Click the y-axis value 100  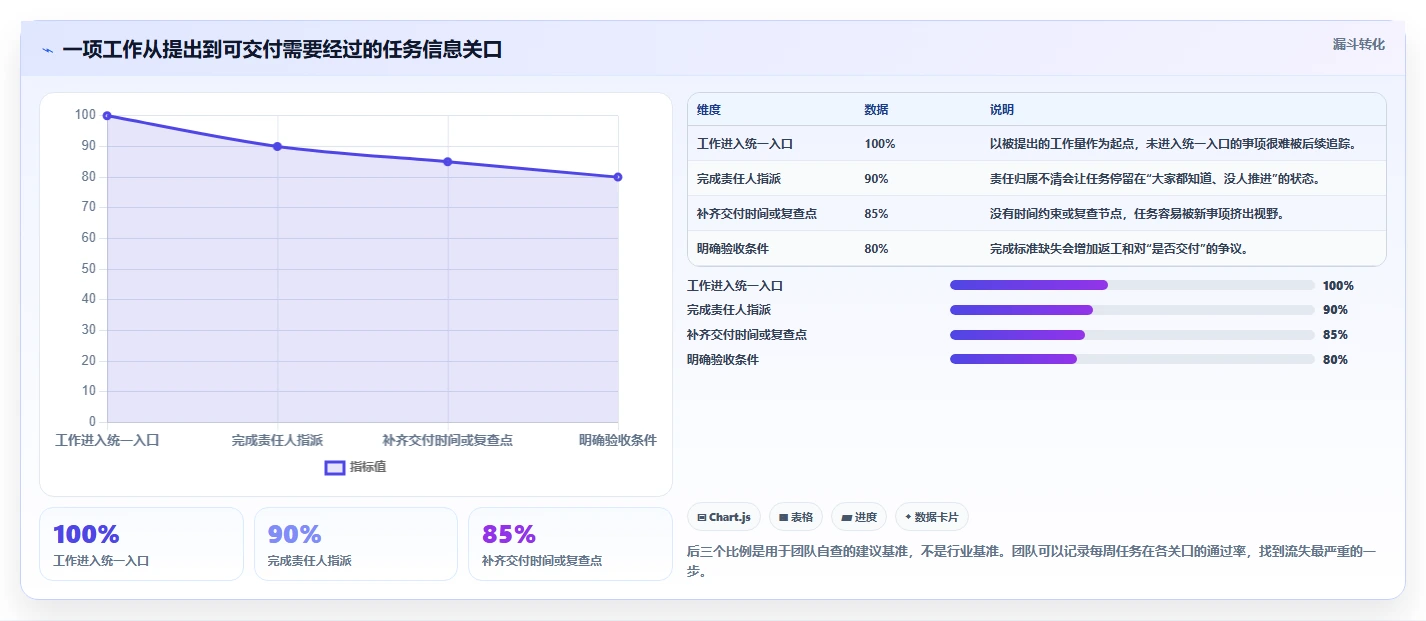(x=85, y=115)
